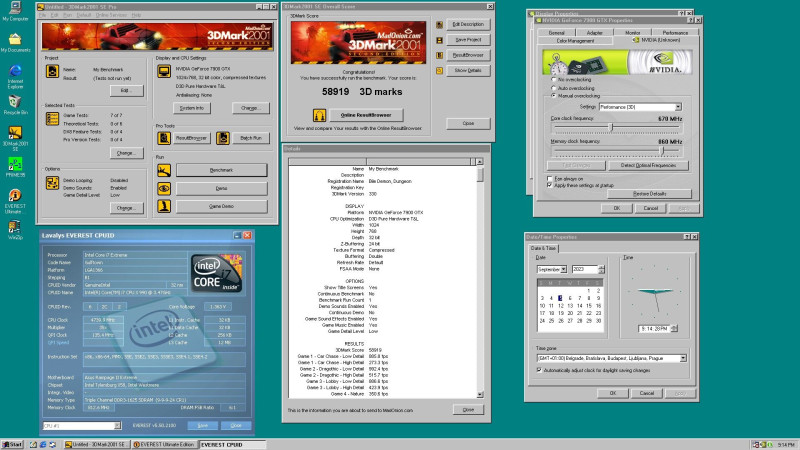The height and width of the screenshot is (450, 800).
Task: Open the My Documents desktop icon
Action: click(x=15, y=42)
